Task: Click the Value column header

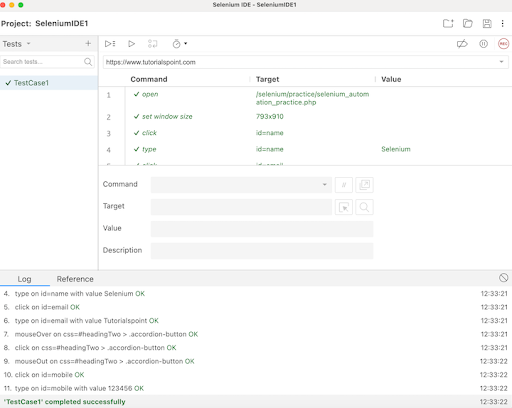Action: [x=391, y=79]
